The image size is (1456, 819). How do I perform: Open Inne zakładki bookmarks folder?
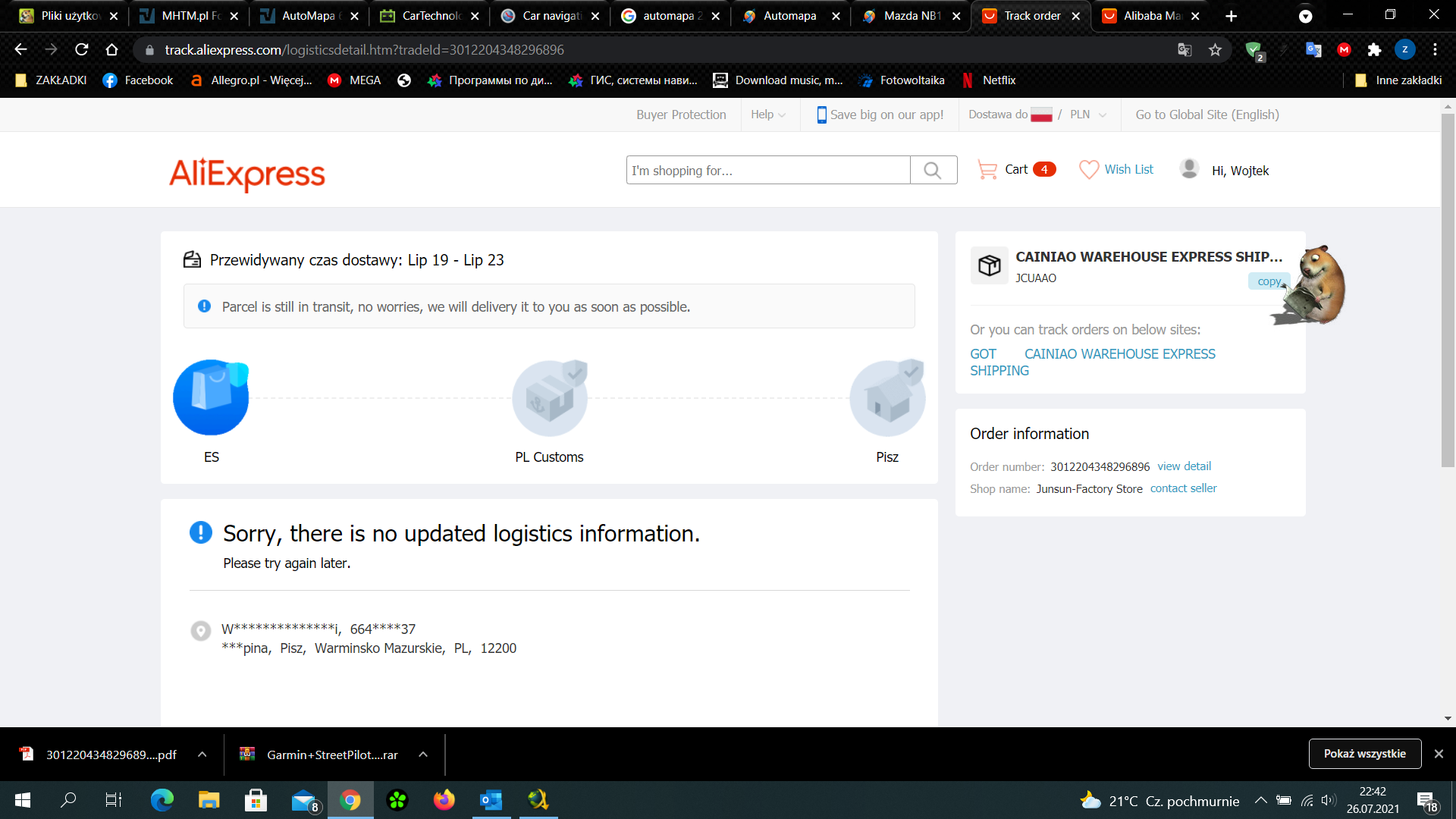tap(1398, 80)
